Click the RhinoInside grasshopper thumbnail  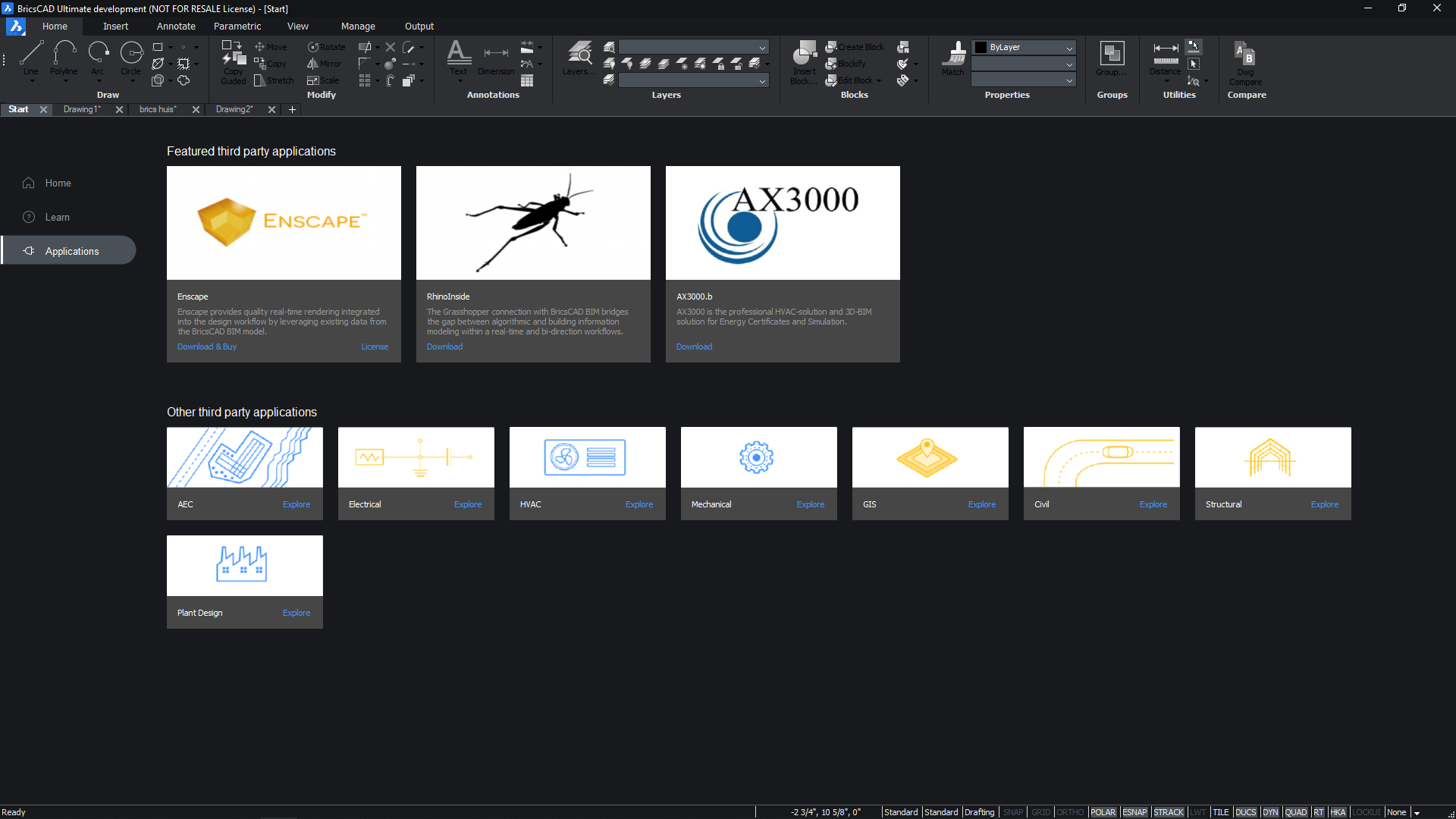click(x=533, y=223)
